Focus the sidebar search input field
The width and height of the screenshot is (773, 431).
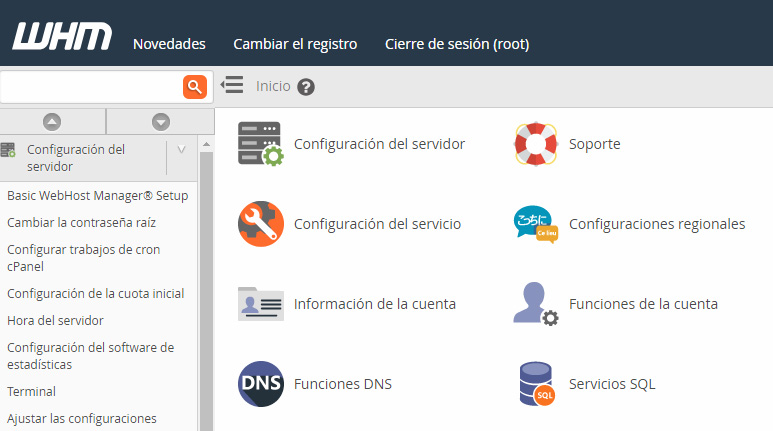pos(90,86)
